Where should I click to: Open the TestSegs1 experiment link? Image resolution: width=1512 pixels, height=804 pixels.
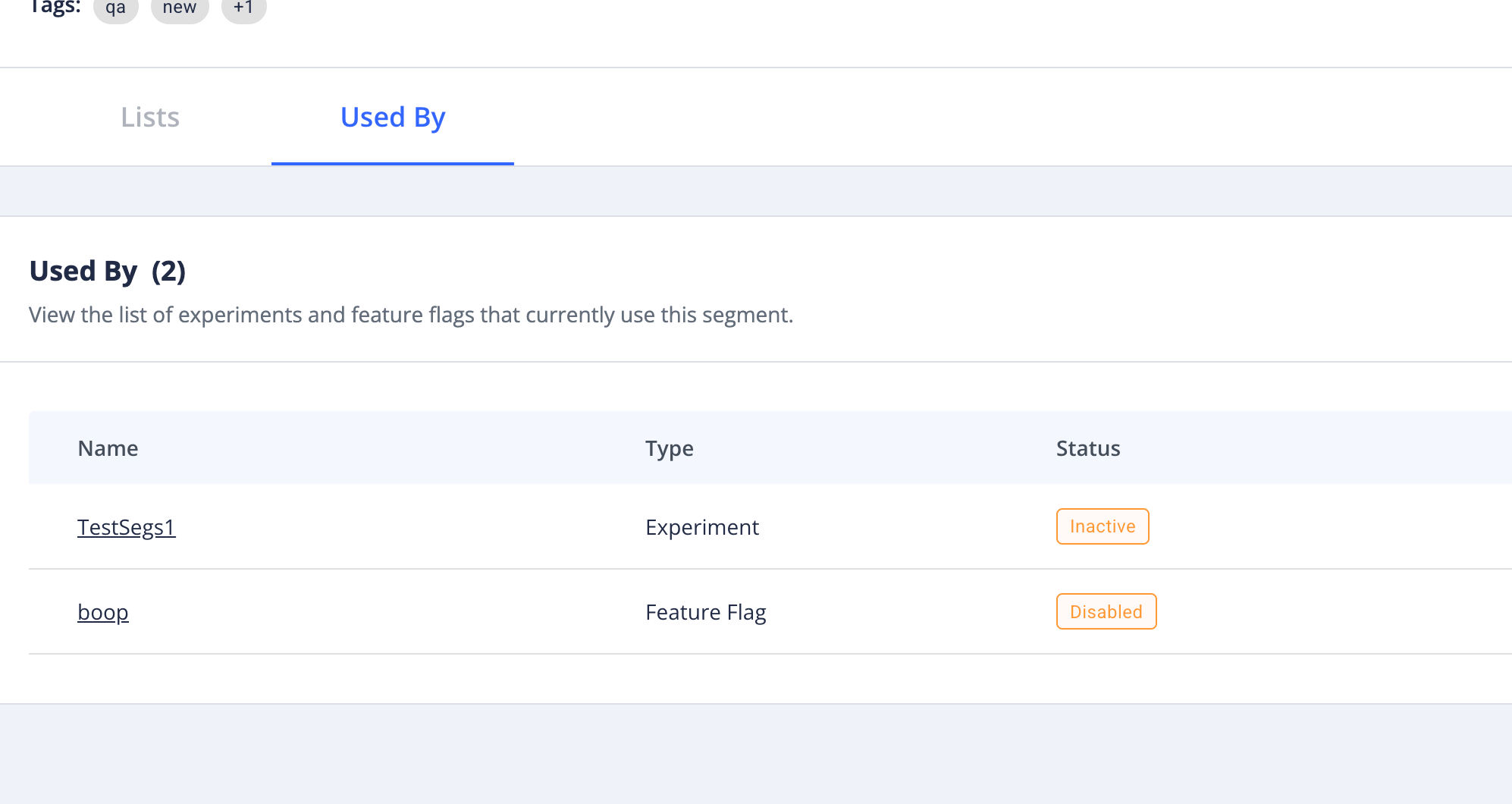pos(127,527)
